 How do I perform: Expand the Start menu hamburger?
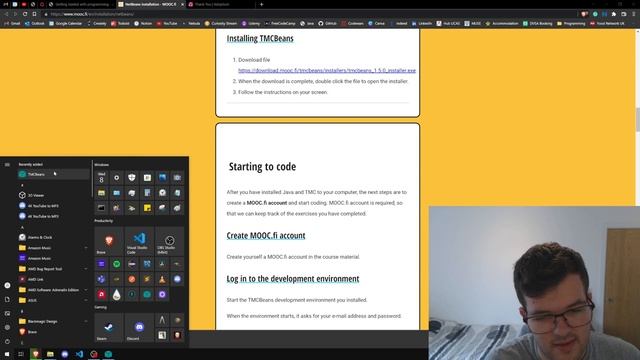coord(7,164)
